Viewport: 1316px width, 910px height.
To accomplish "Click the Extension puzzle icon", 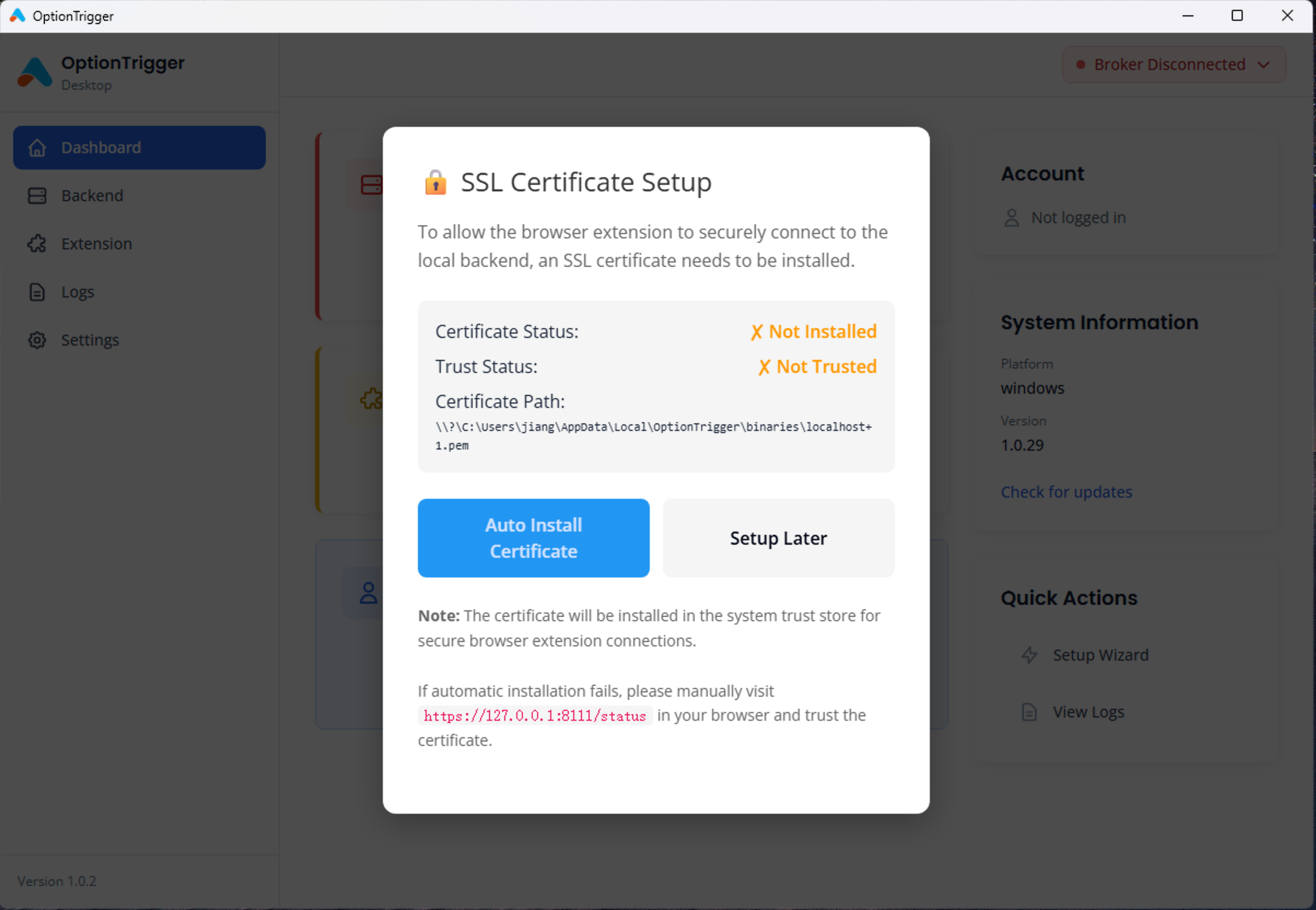I will (x=37, y=244).
